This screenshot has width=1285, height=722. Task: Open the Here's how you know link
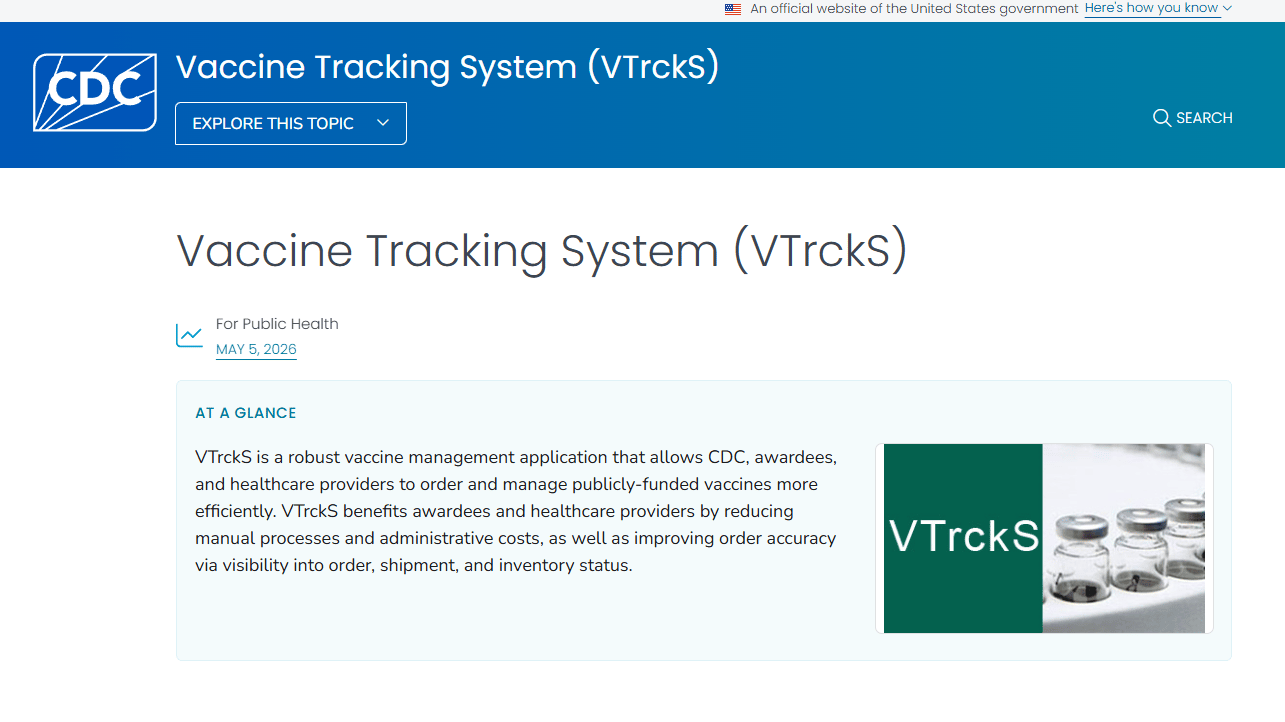coord(1151,8)
